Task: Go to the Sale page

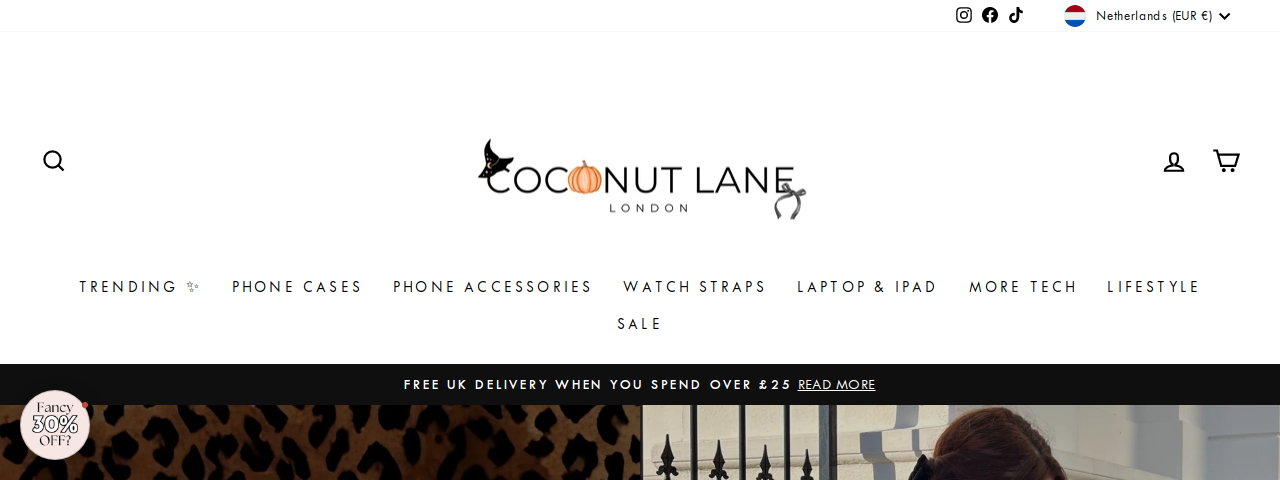Action: pyautogui.click(x=640, y=324)
